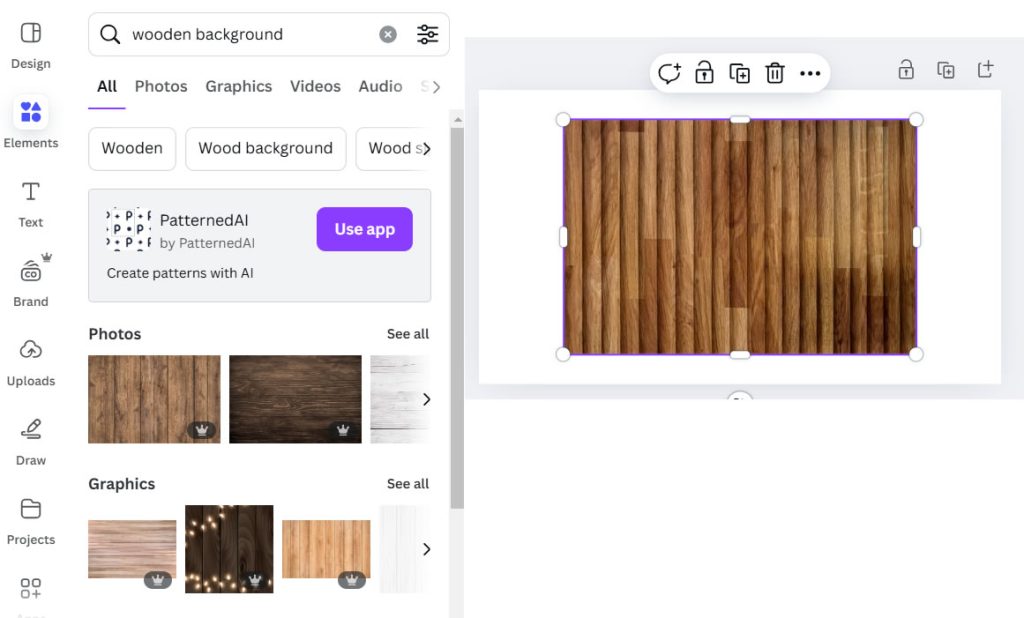Switch to the Videos tab
Viewport: 1024px width, 618px height.
[315, 86]
